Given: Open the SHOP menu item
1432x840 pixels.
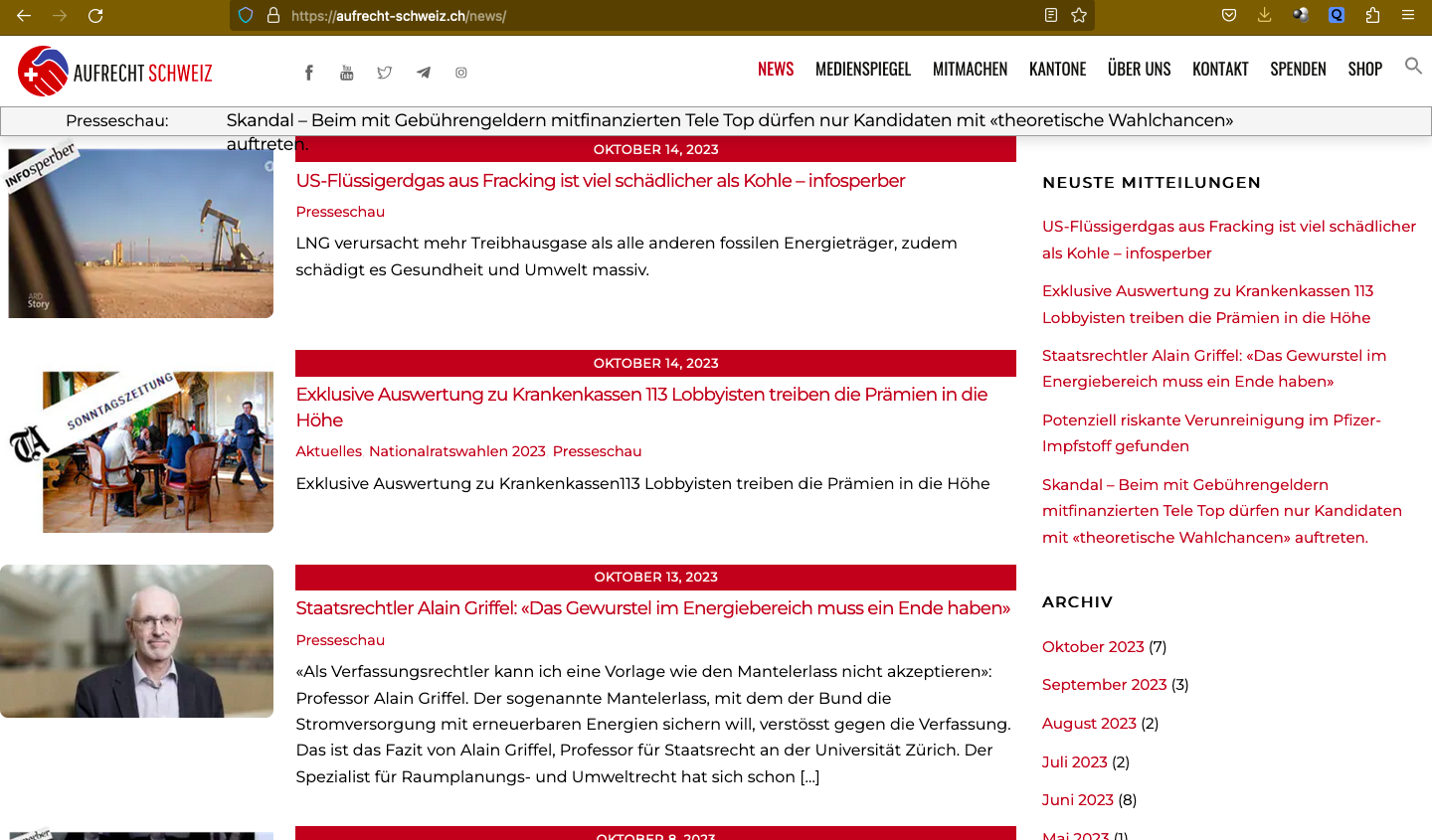Looking at the screenshot, I should point(1365,69).
